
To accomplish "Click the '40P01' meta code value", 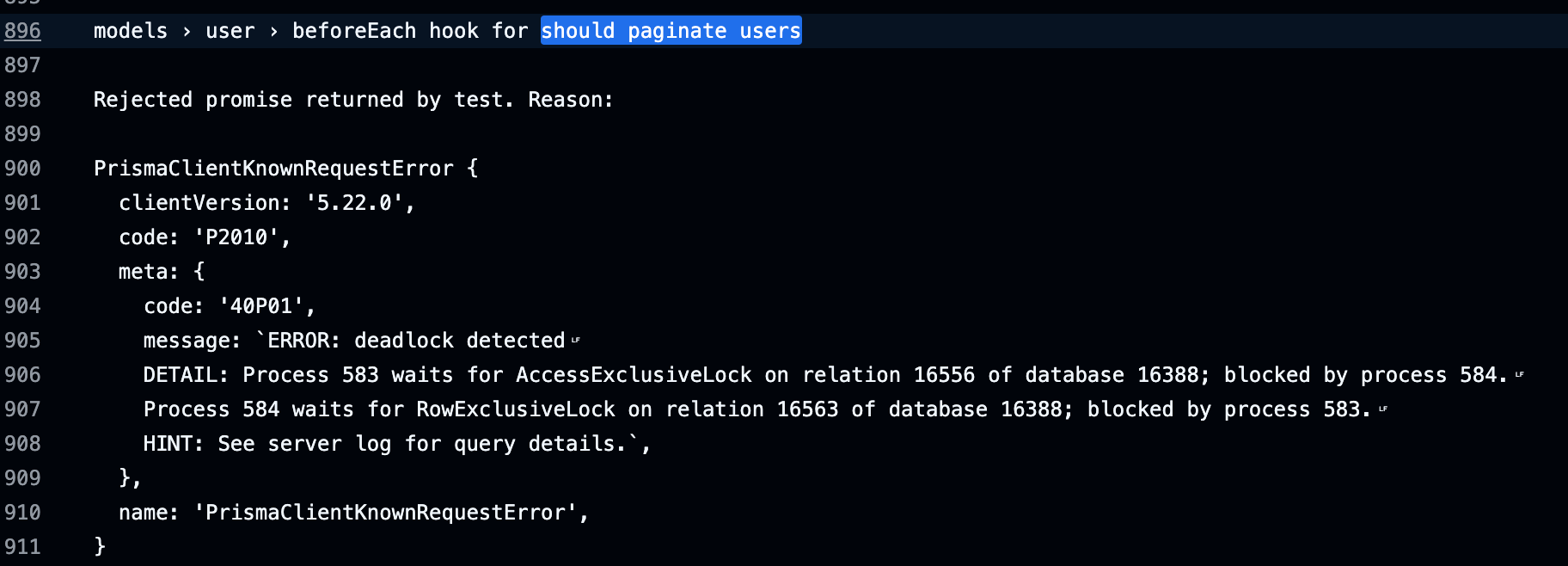I will click(261, 306).
